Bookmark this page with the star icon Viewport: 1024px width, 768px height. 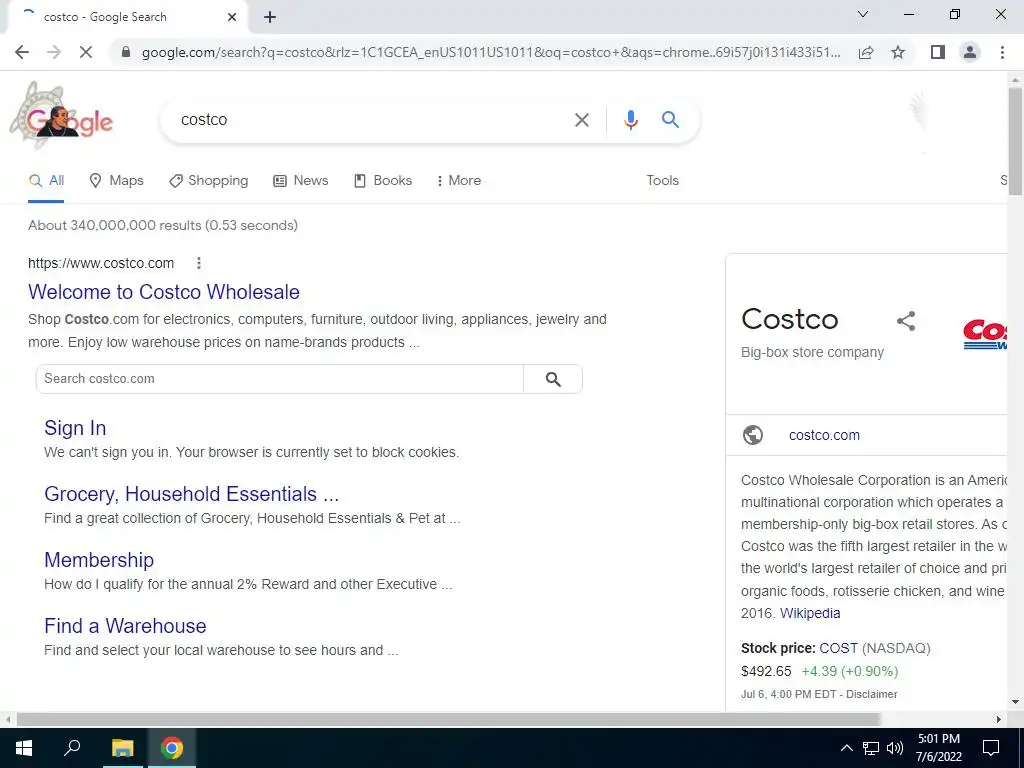[898, 52]
